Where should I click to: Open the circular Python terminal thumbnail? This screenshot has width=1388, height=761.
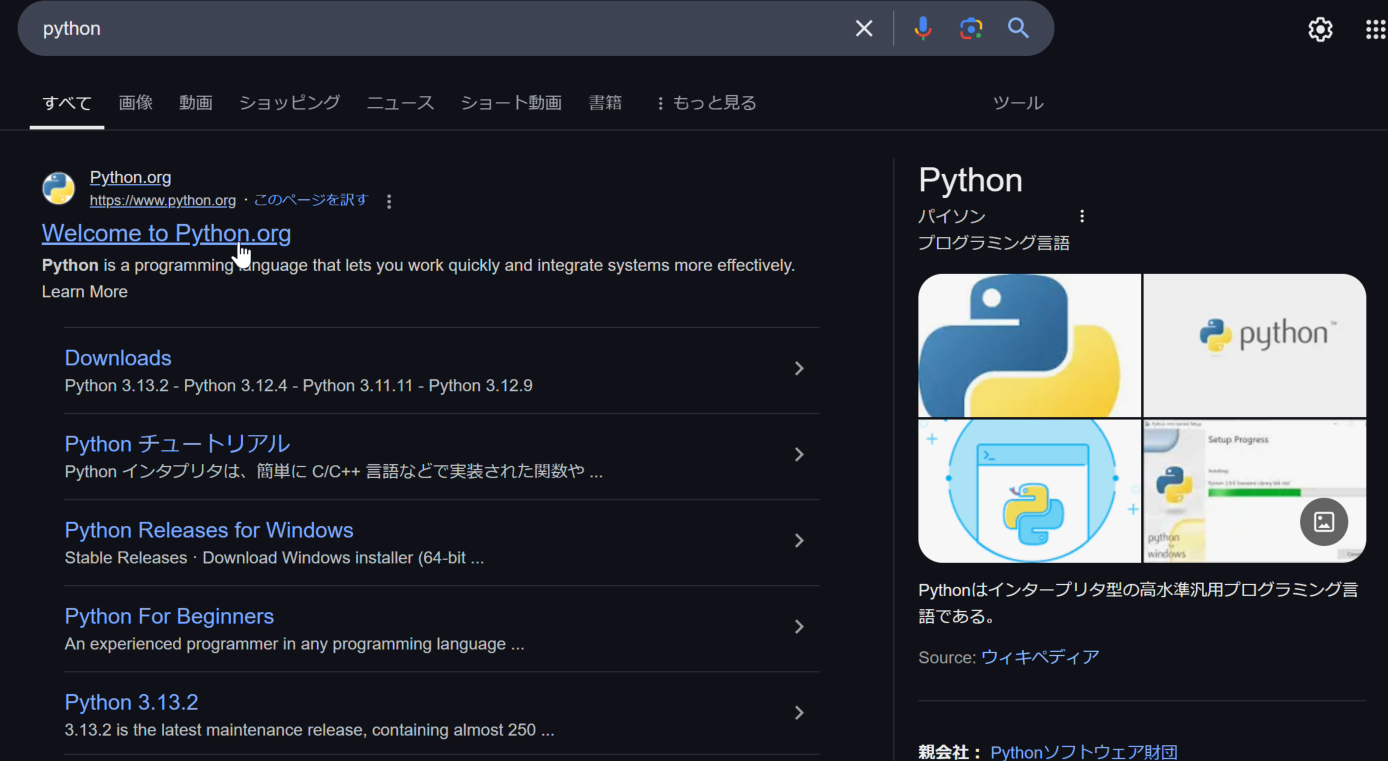point(1029,491)
